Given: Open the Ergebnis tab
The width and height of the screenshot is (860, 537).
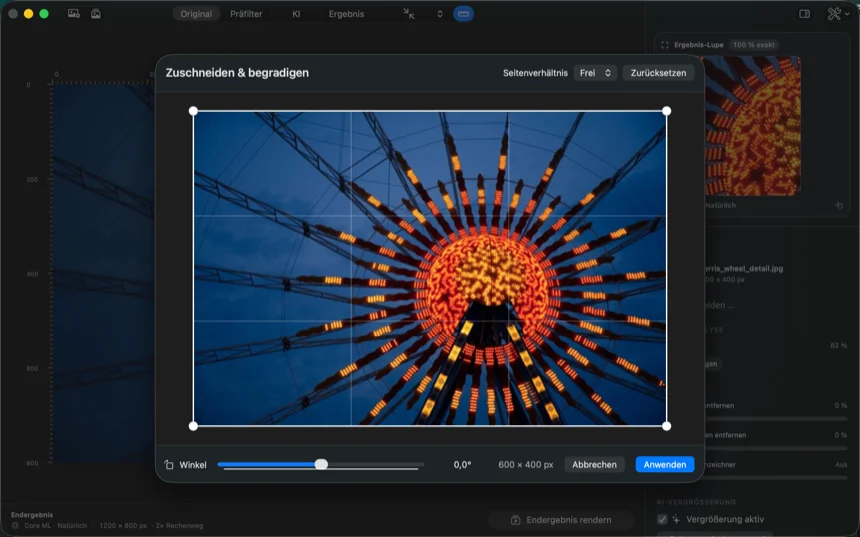Looking at the screenshot, I should click(346, 14).
